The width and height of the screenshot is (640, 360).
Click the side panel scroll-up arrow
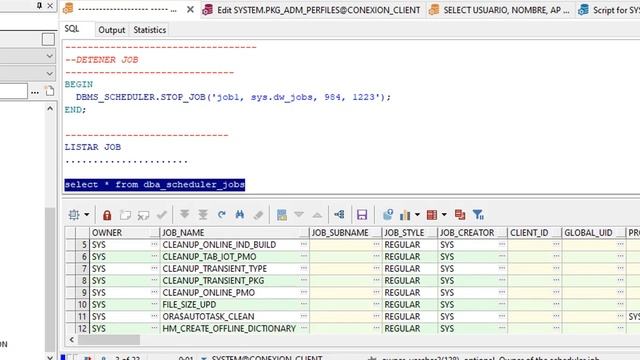click(x=50, y=109)
